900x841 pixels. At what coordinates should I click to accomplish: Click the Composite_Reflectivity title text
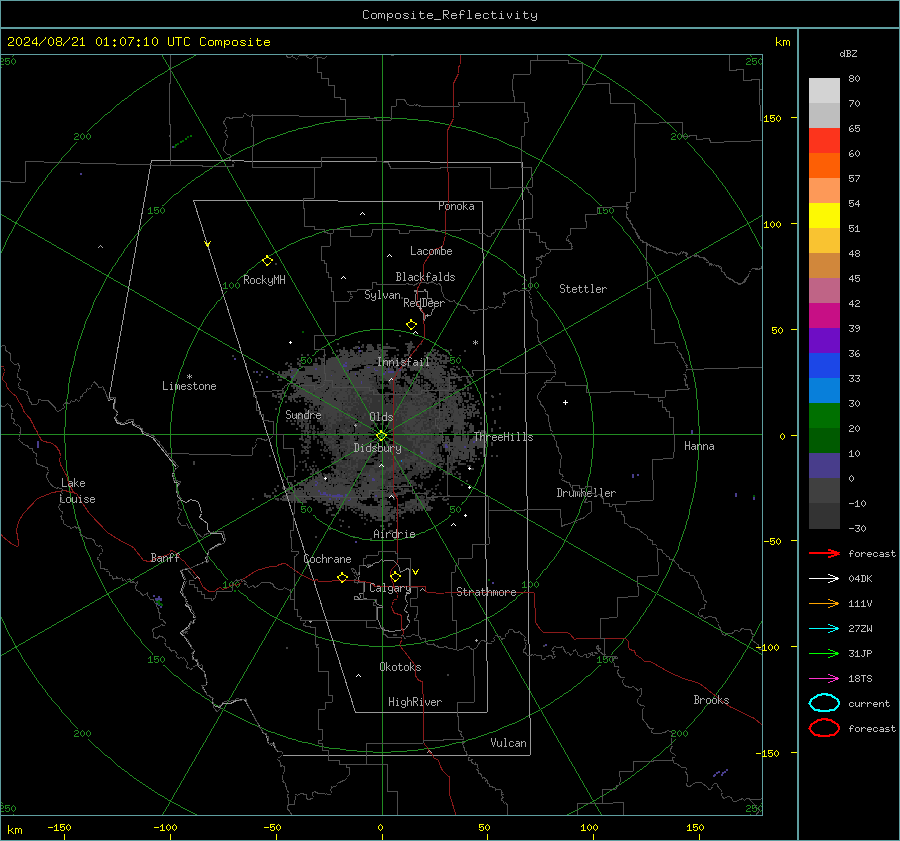coord(450,15)
